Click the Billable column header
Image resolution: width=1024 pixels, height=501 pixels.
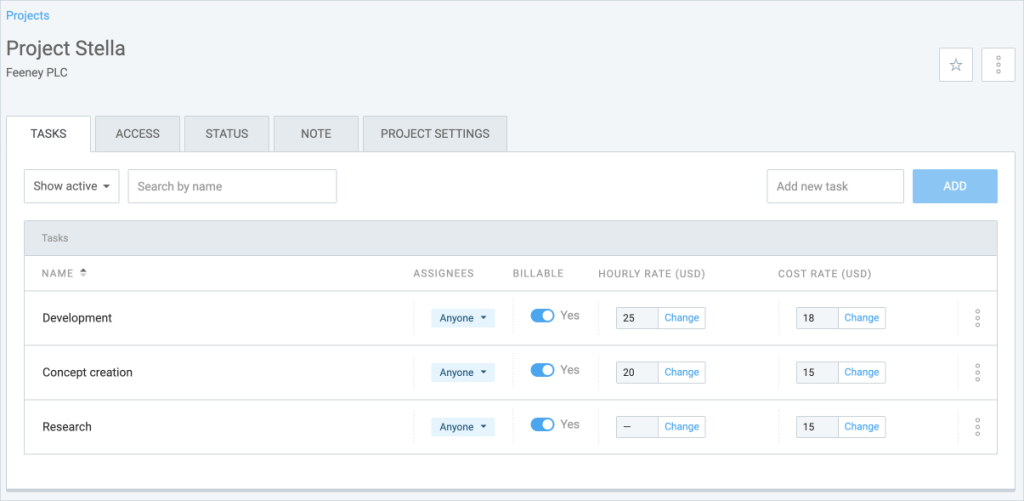coord(538,274)
